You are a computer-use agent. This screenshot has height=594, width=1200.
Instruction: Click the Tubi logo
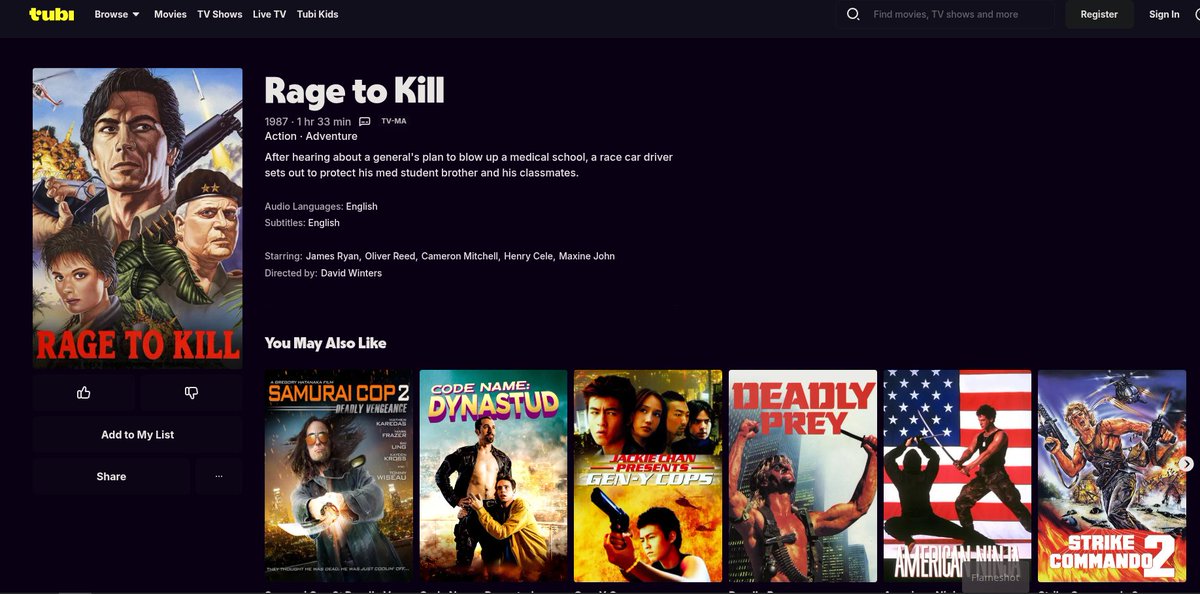coord(52,14)
